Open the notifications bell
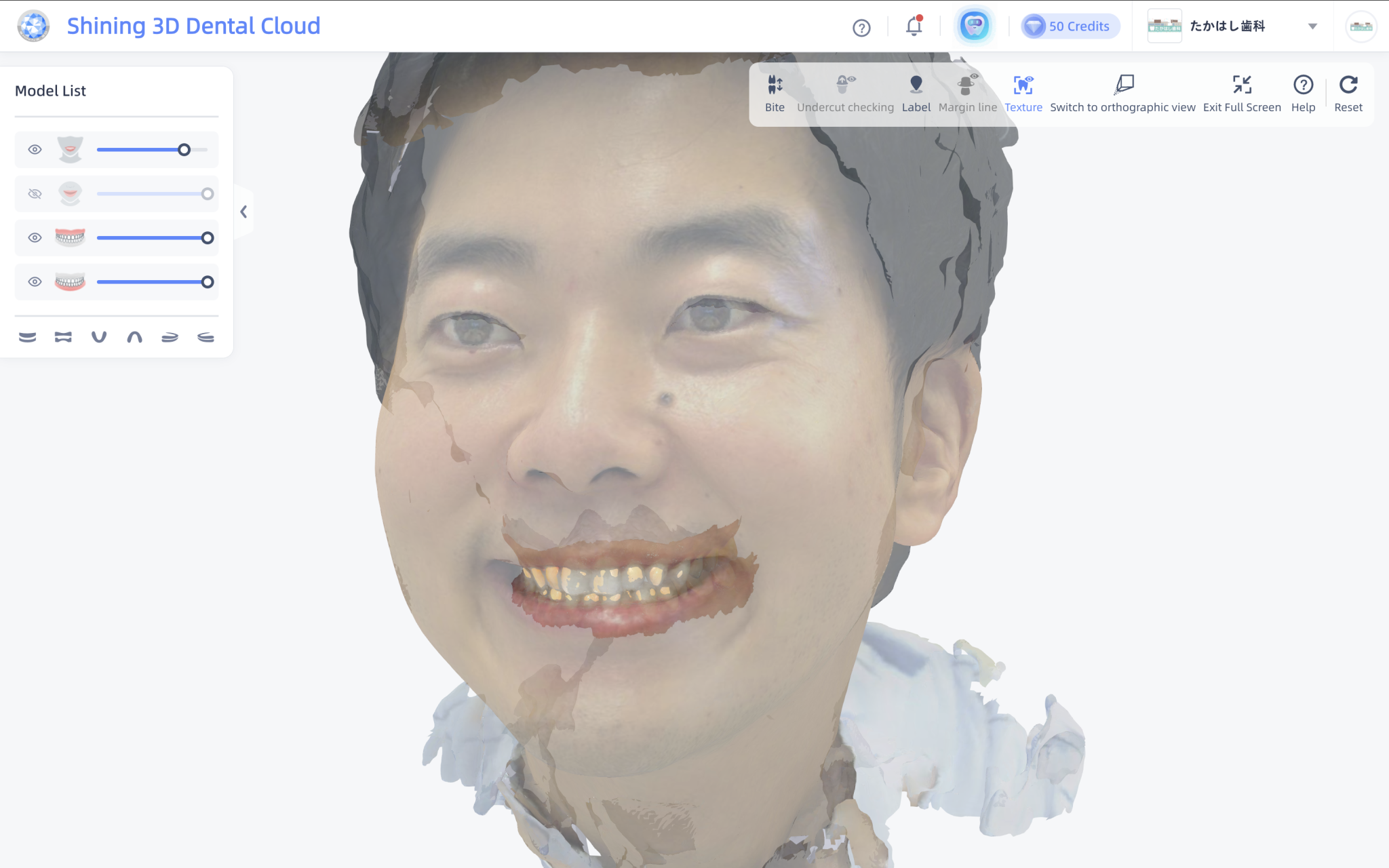 (x=914, y=27)
